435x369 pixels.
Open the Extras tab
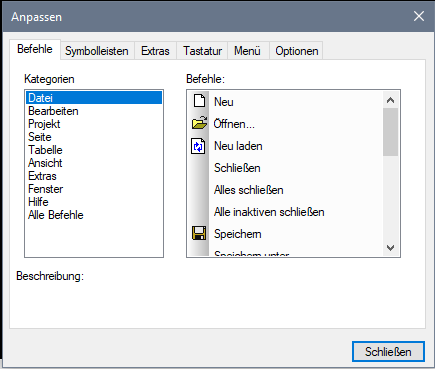click(x=155, y=51)
